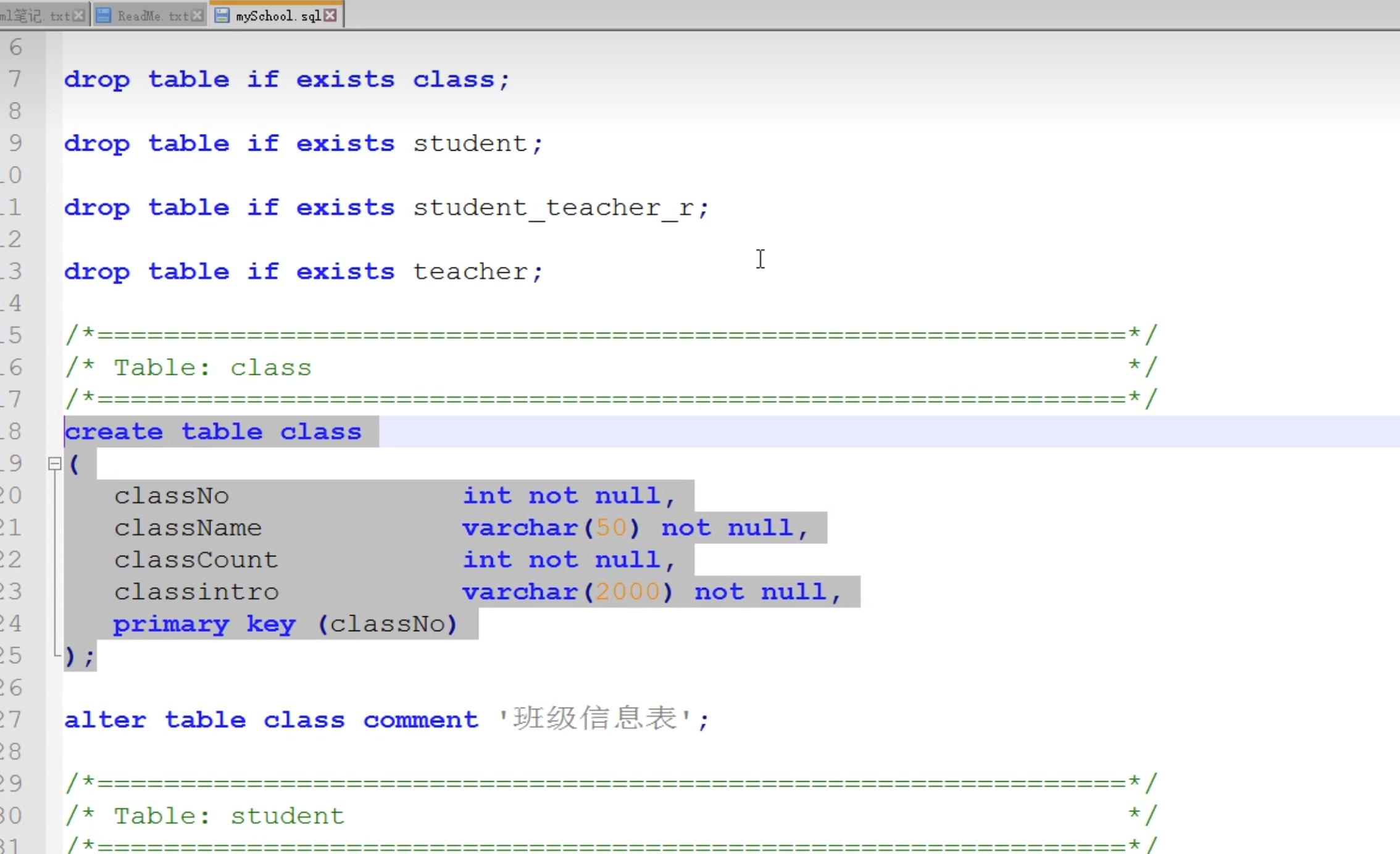Click line number 7 in the margin
This screenshot has height=854, width=1400.
point(15,79)
